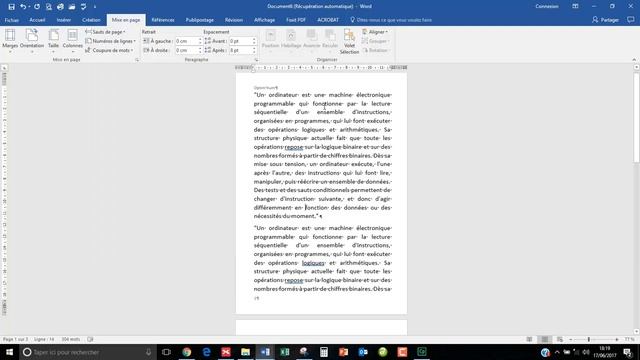640x360 pixels.
Task: Redo the last action
Action: point(37,7)
